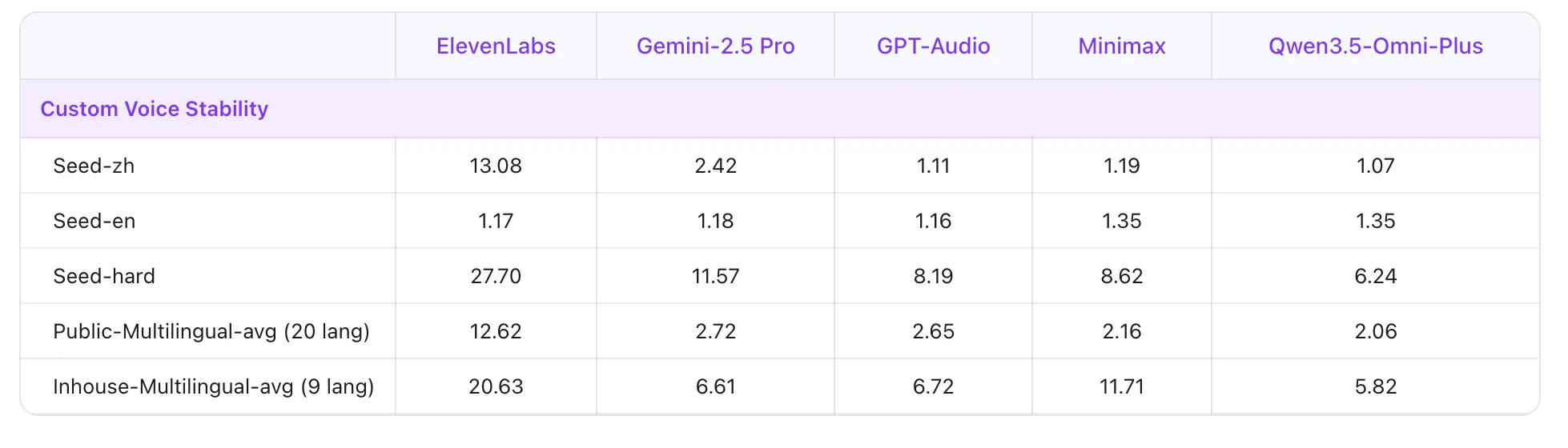Select the Gemini-2.5 Pro column header
The image size is (1568, 448).
click(715, 46)
